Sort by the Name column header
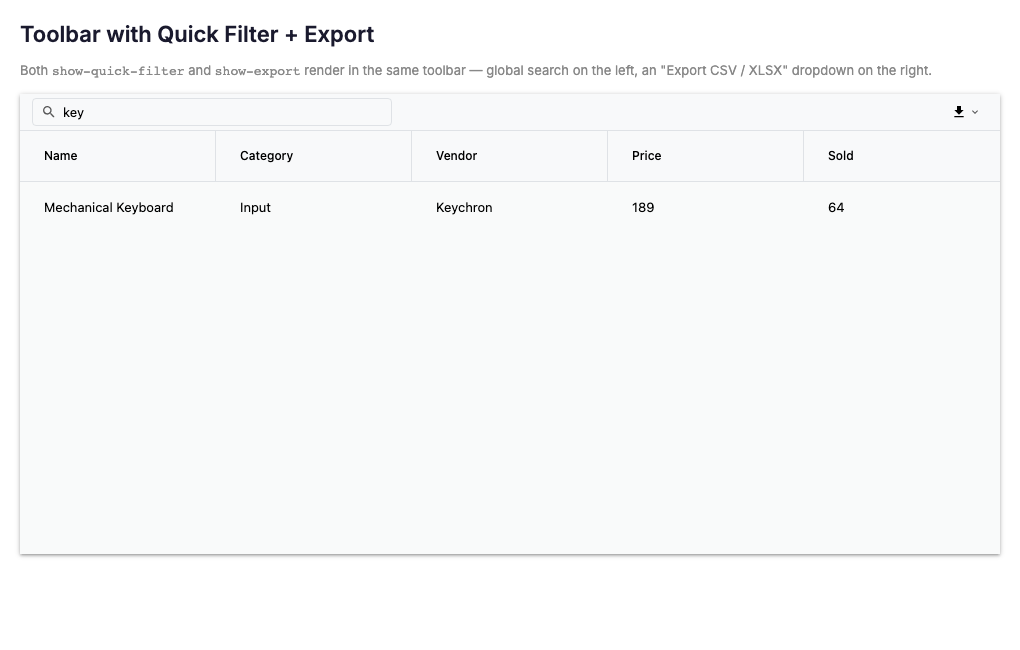 [x=118, y=156]
